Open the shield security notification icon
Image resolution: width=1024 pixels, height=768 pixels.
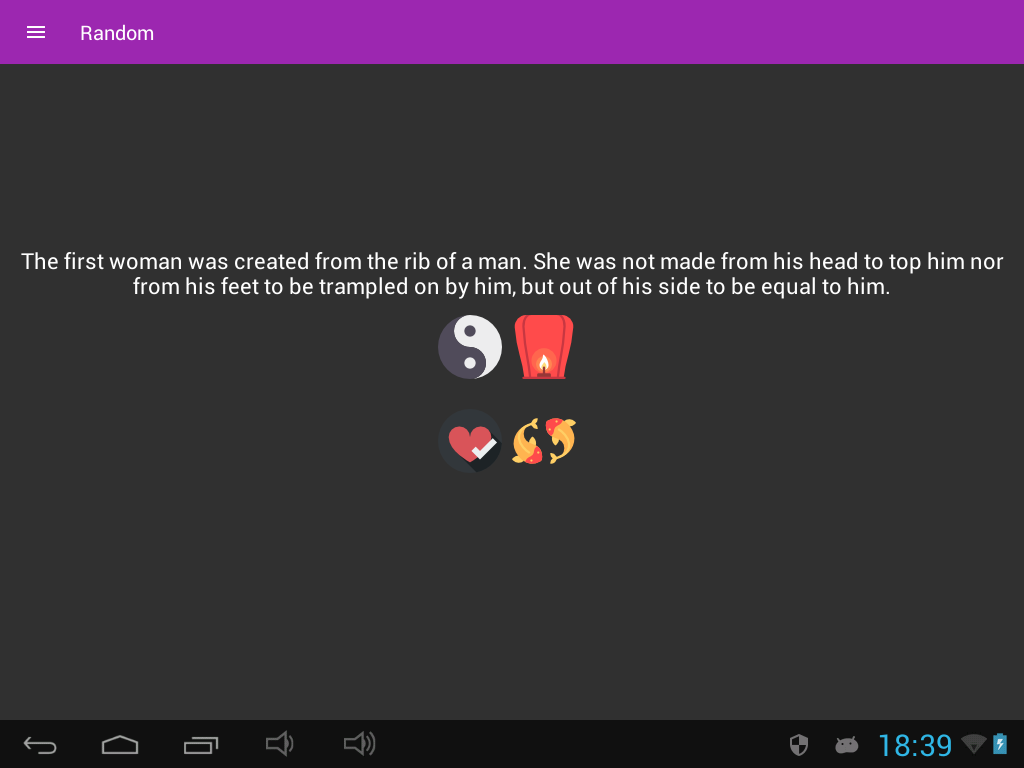click(799, 744)
